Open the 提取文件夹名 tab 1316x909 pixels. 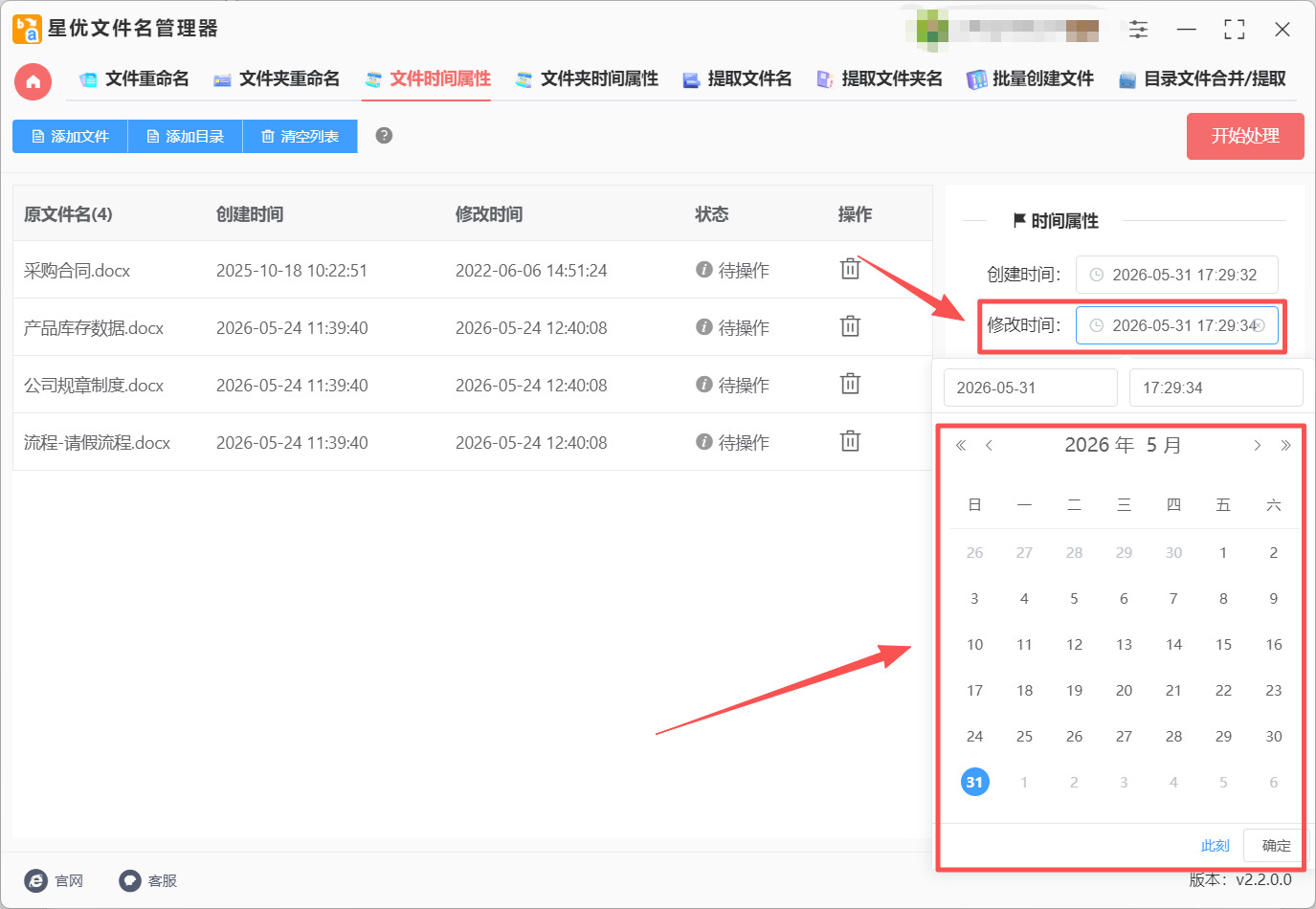[879, 79]
